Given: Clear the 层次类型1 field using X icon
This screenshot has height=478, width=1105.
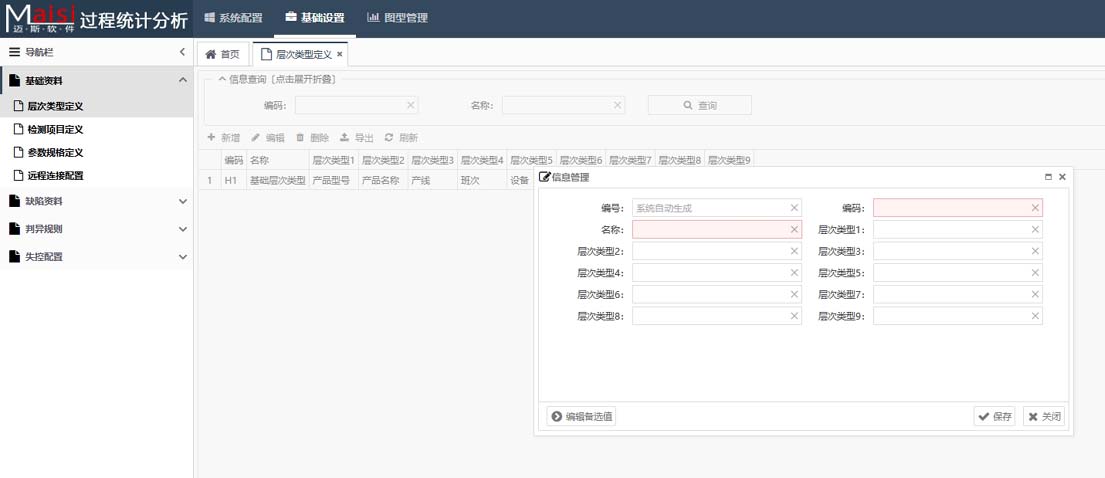Looking at the screenshot, I should pyautogui.click(x=1036, y=230).
